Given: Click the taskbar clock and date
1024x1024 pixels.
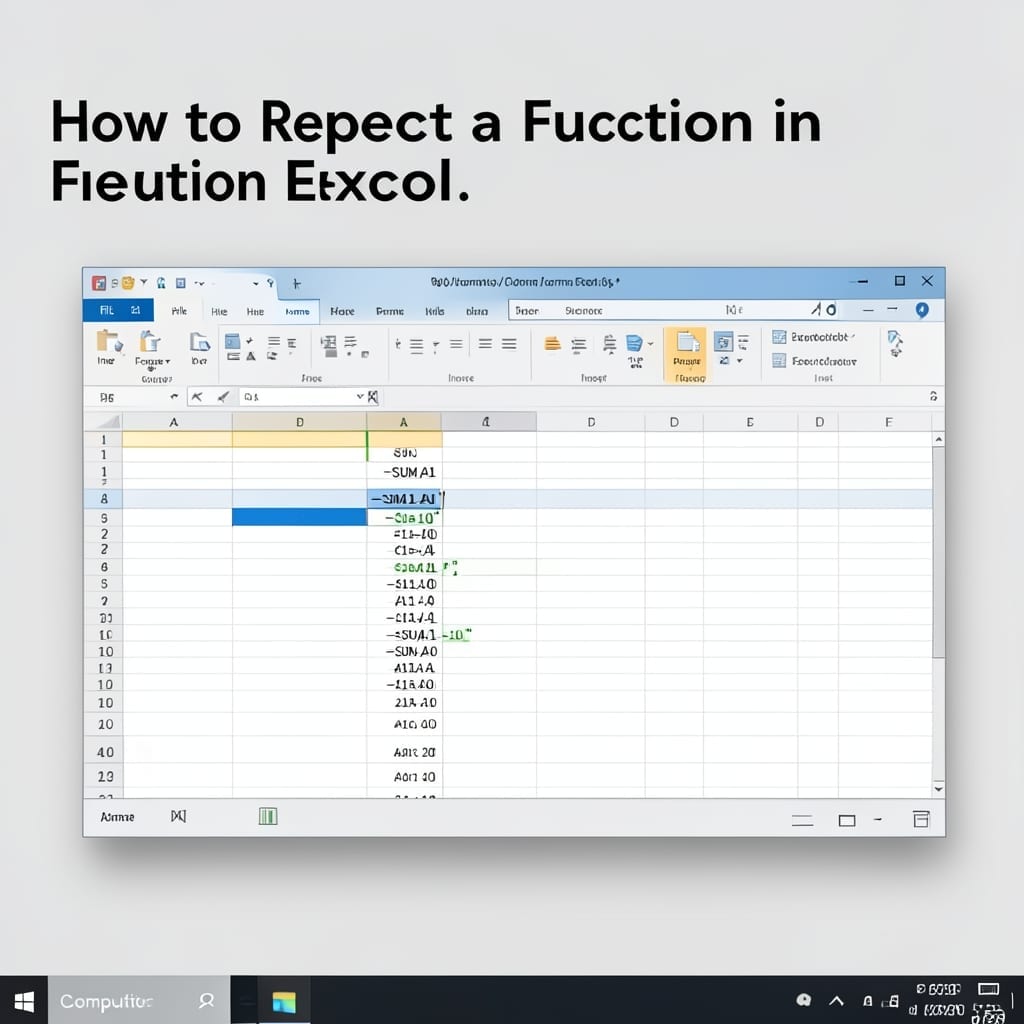Looking at the screenshot, I should point(938,1000).
